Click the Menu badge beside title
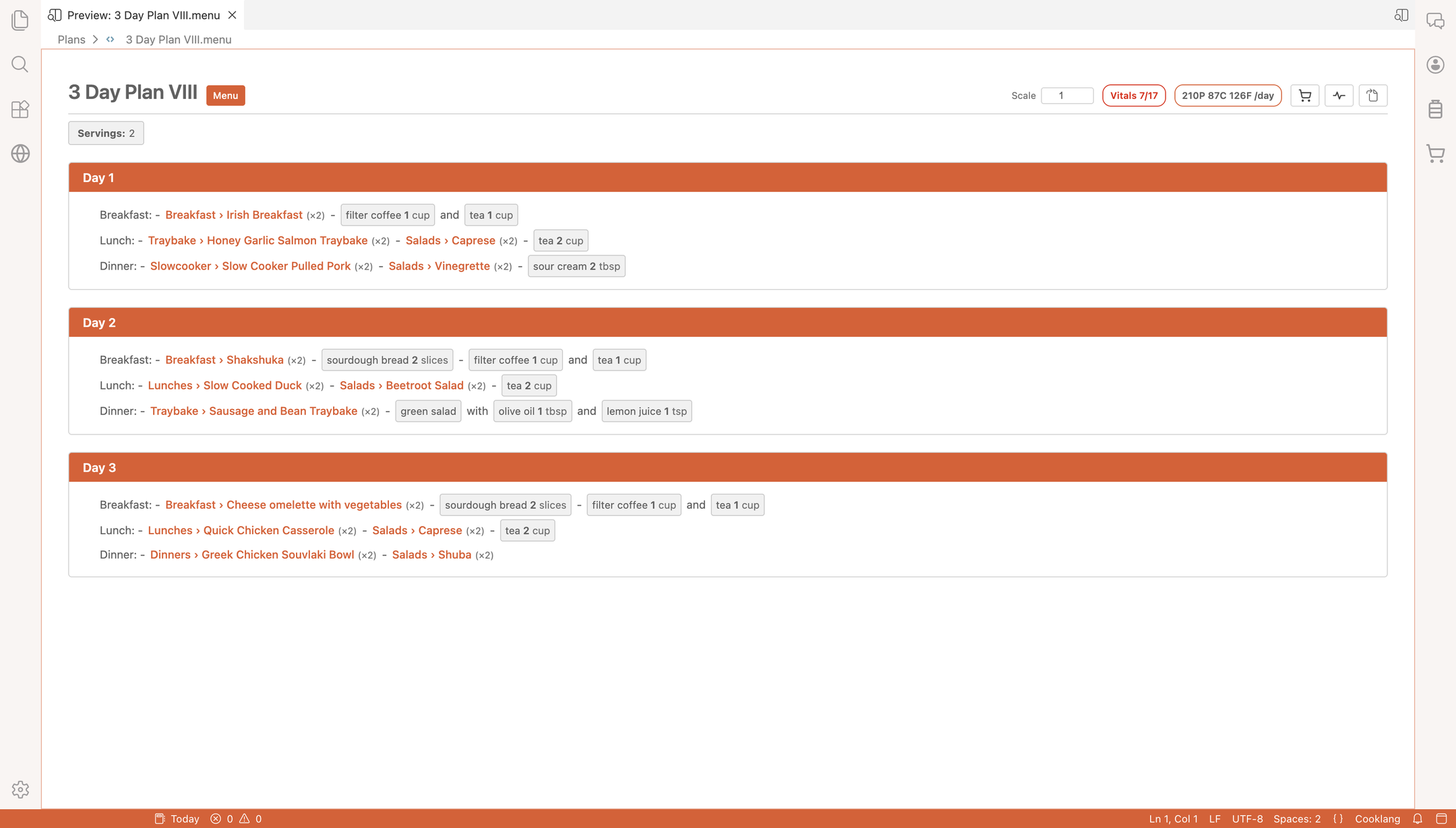Viewport: 1456px width, 828px height. tap(226, 96)
